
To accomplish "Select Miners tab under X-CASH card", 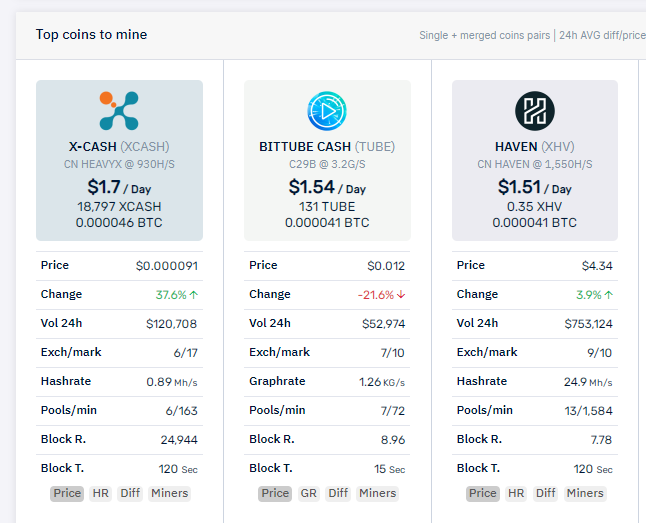I will click(x=169, y=493).
